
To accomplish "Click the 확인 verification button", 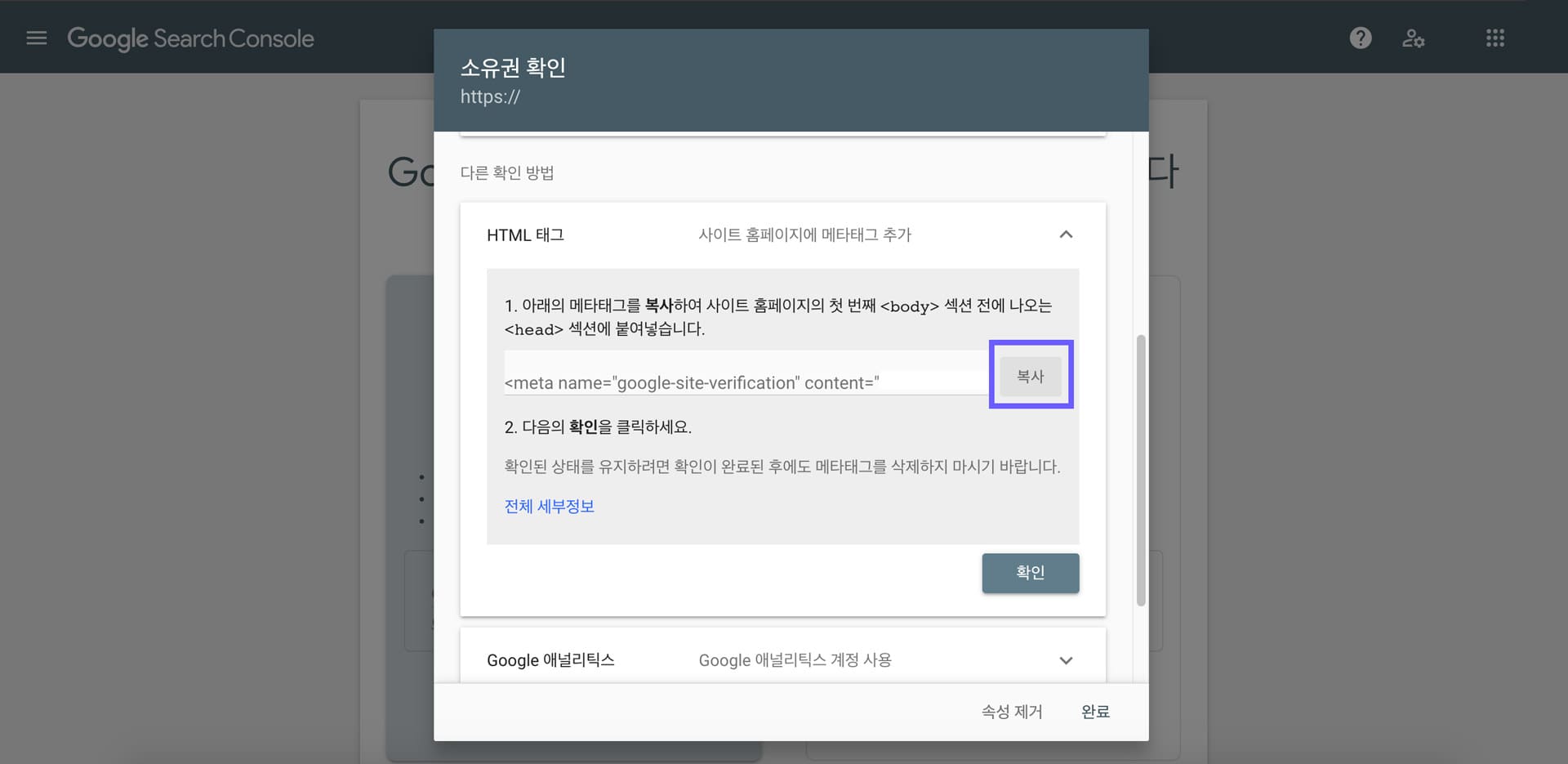I will pos(1030,573).
